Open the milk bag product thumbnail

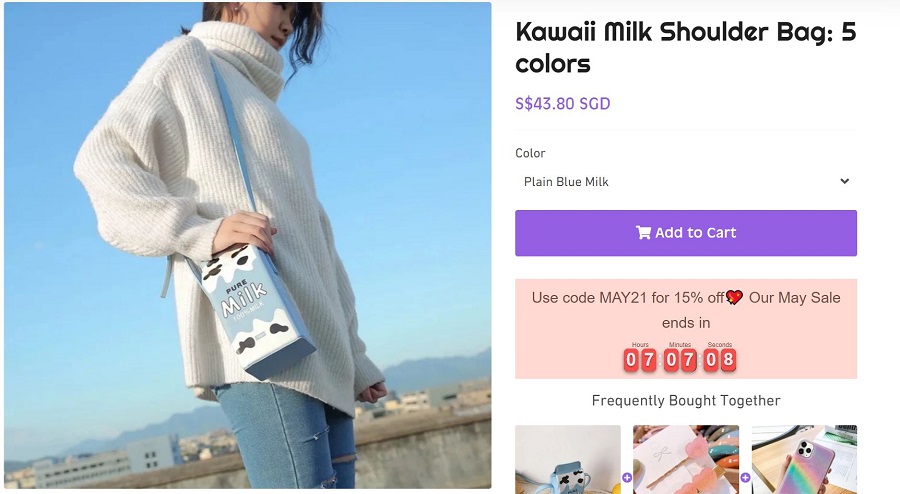[568, 460]
